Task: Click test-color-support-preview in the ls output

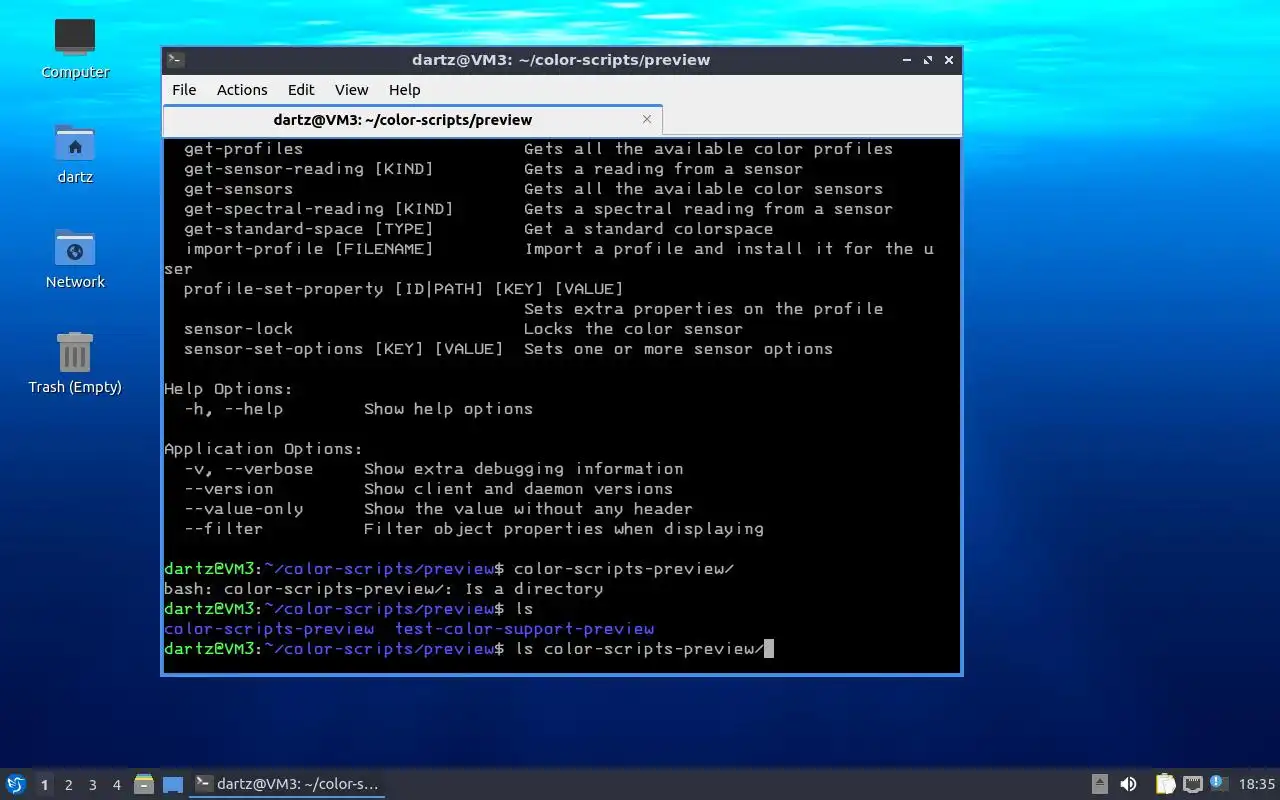Action: [x=524, y=629]
